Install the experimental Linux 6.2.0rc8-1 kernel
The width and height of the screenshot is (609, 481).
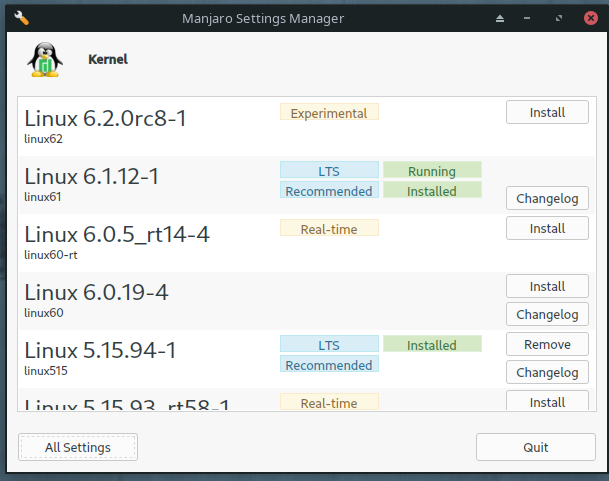(x=547, y=113)
